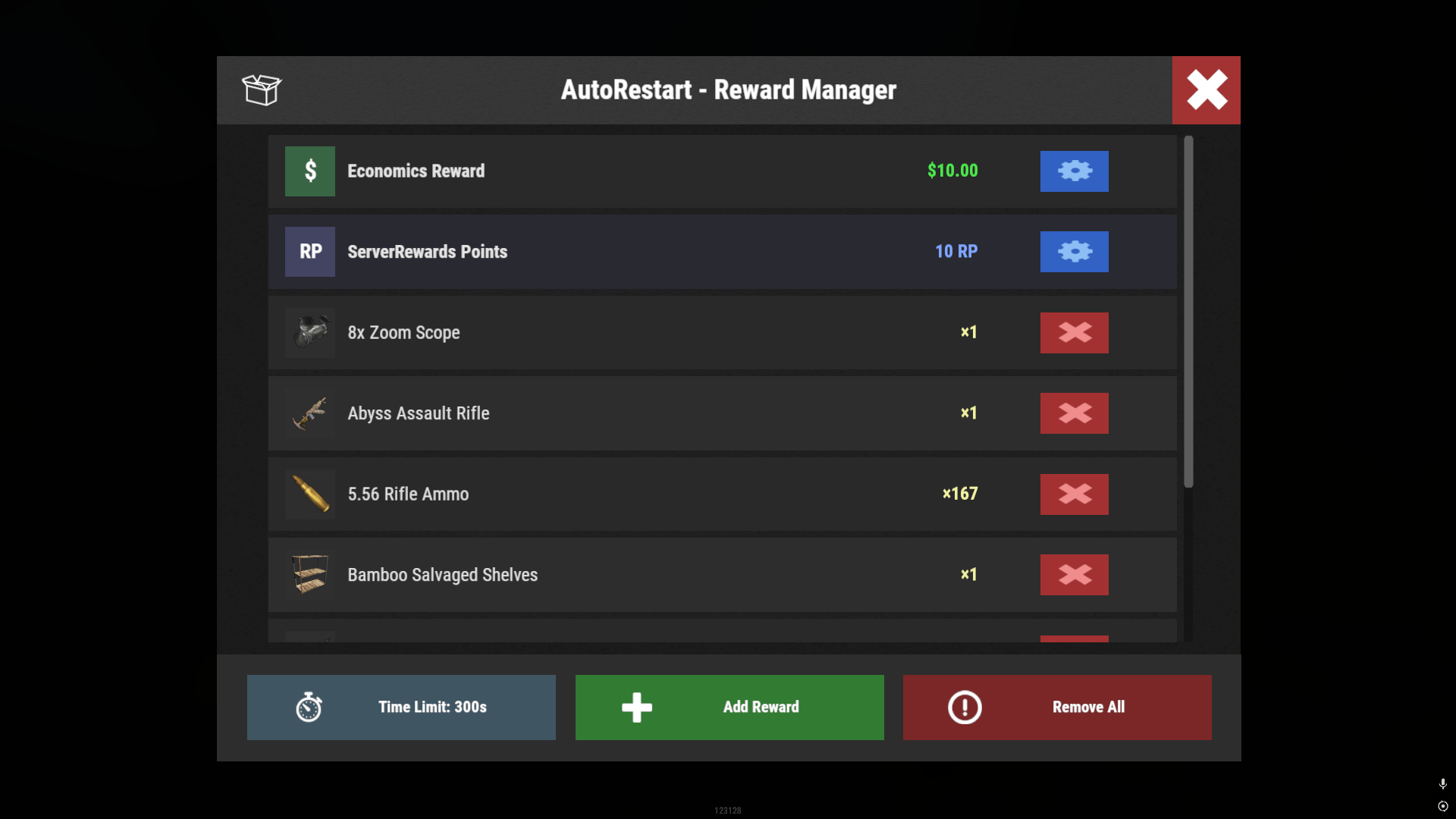Click the Remove All button
1456x819 pixels.
[x=1057, y=708]
